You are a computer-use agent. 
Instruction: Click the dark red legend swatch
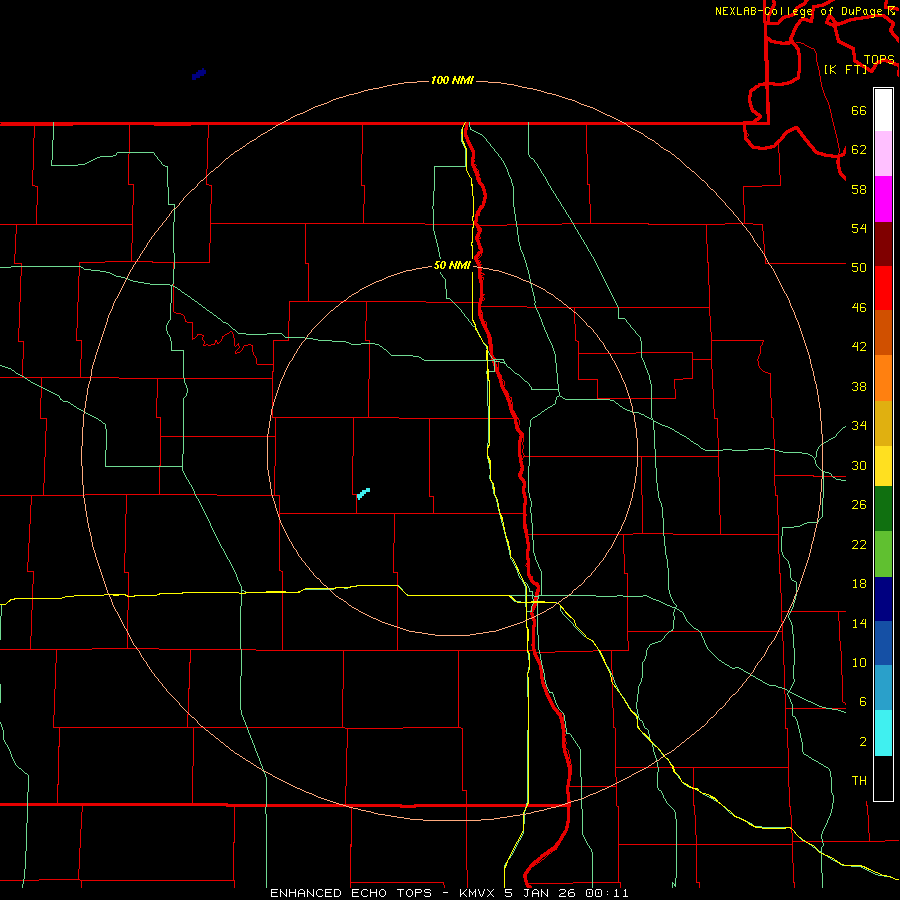click(x=883, y=244)
